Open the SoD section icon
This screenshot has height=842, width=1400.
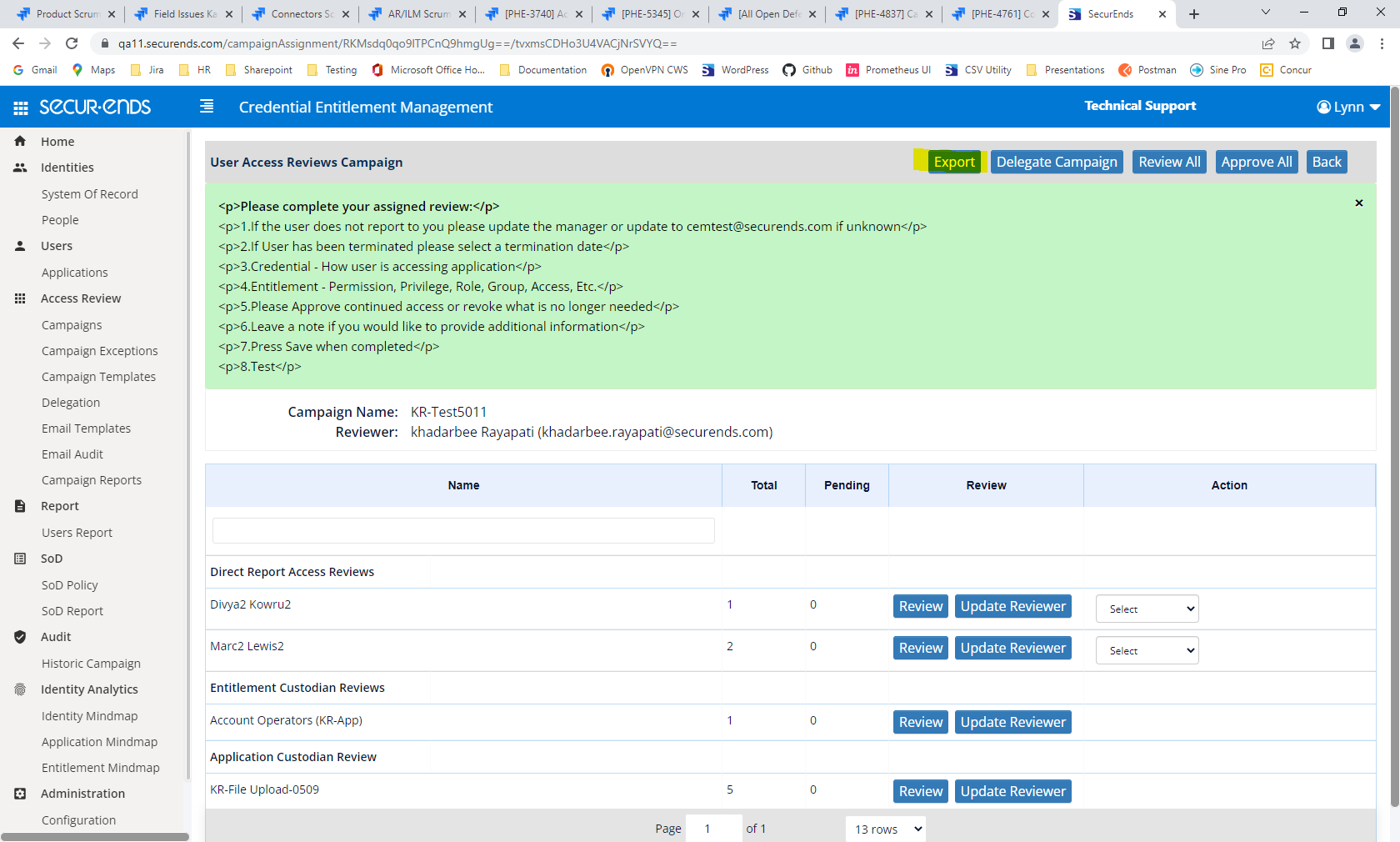(20, 558)
